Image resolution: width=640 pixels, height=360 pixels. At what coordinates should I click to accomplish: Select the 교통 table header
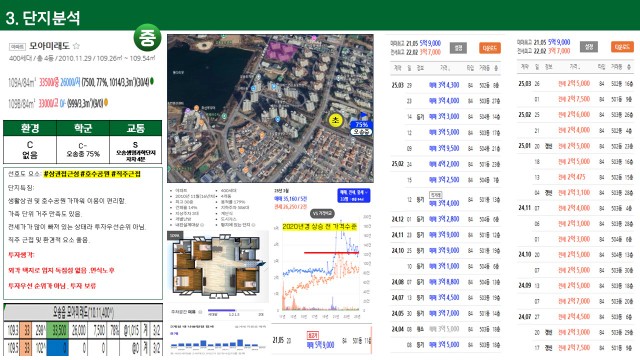pyautogui.click(x=136, y=128)
